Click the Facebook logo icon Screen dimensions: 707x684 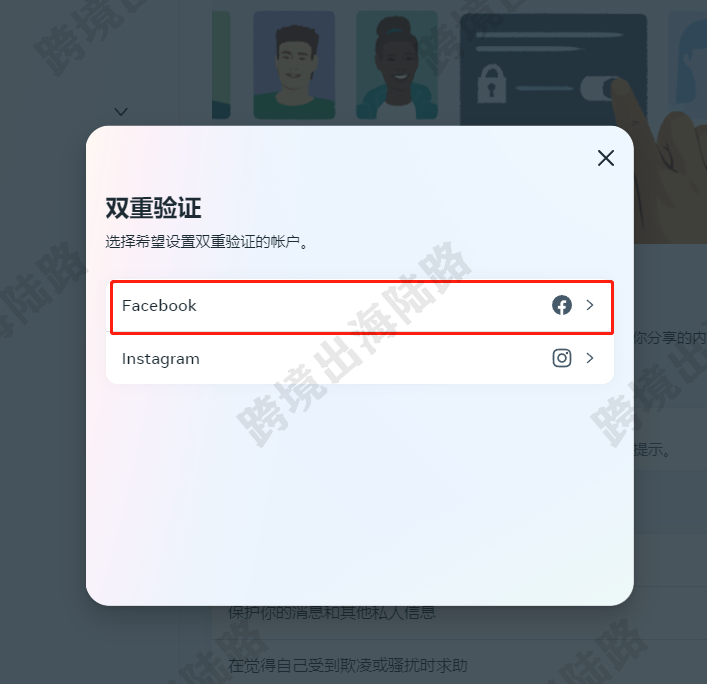pos(562,305)
